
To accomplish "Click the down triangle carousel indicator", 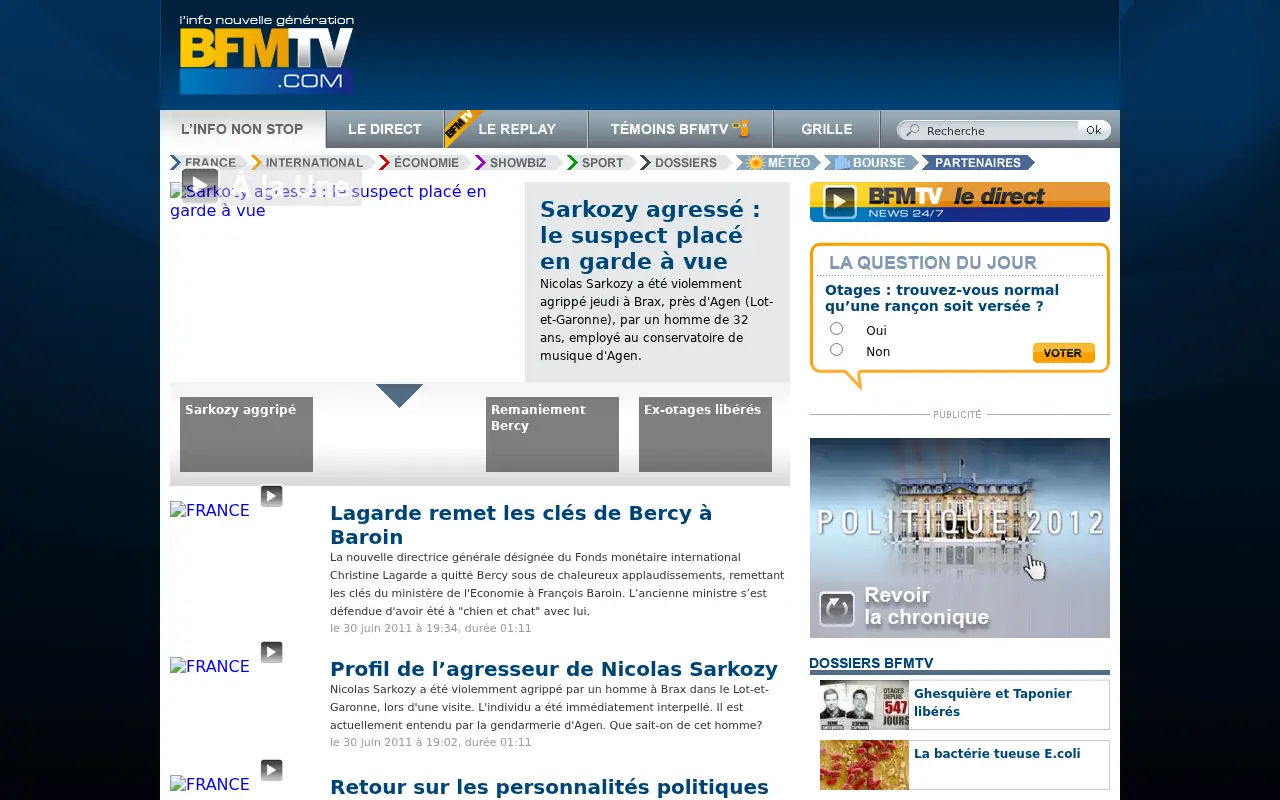I will click(399, 395).
